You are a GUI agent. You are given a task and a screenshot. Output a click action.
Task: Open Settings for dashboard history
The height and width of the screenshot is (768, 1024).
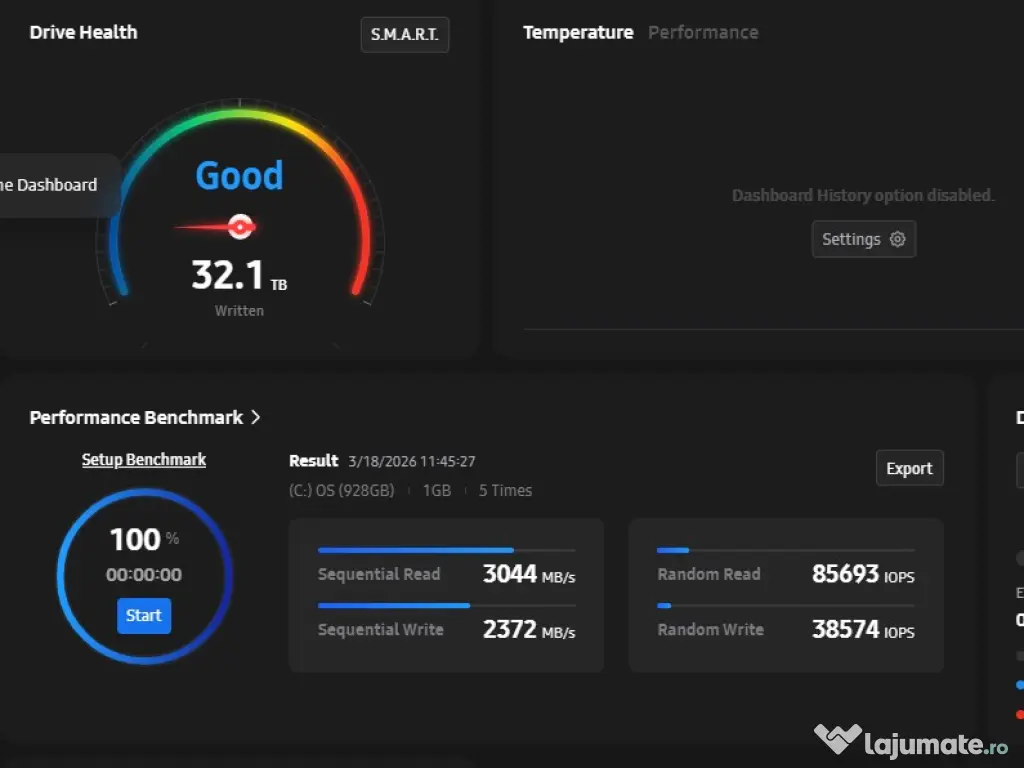[x=863, y=240]
